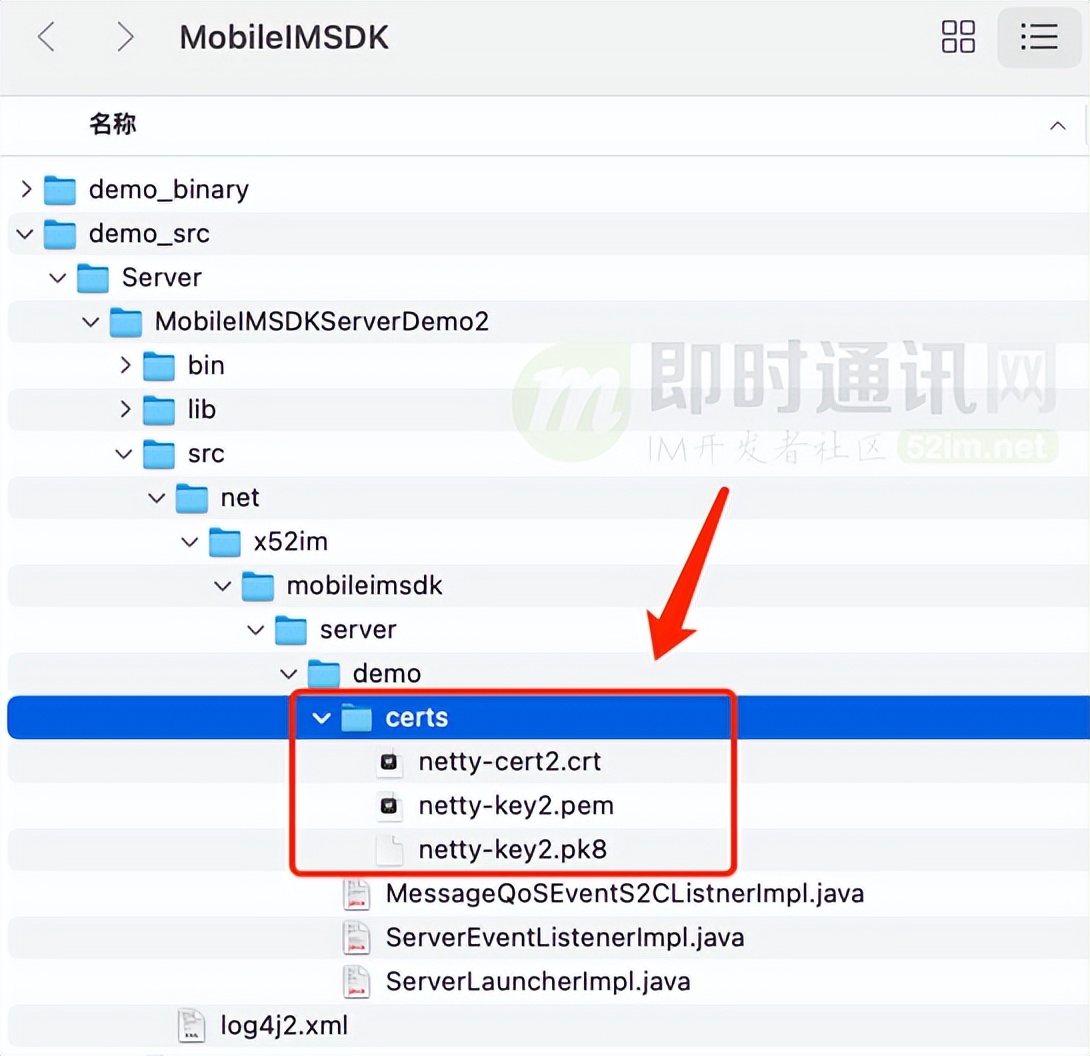1090x1056 pixels.
Task: Click the mobileimsdk folder name
Action: click(x=364, y=586)
